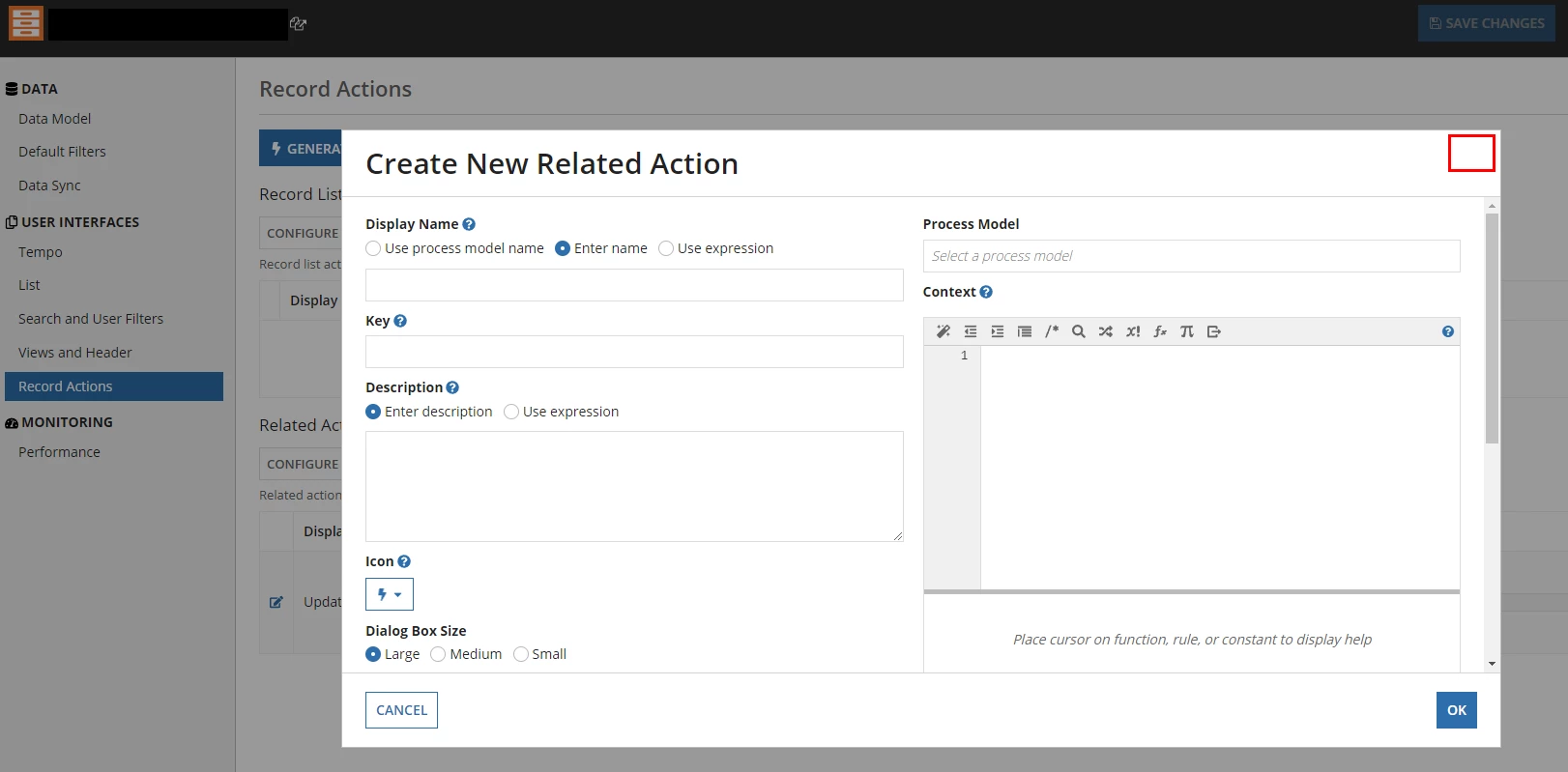
Task: Click the pi constant icon
Action: tap(1187, 331)
